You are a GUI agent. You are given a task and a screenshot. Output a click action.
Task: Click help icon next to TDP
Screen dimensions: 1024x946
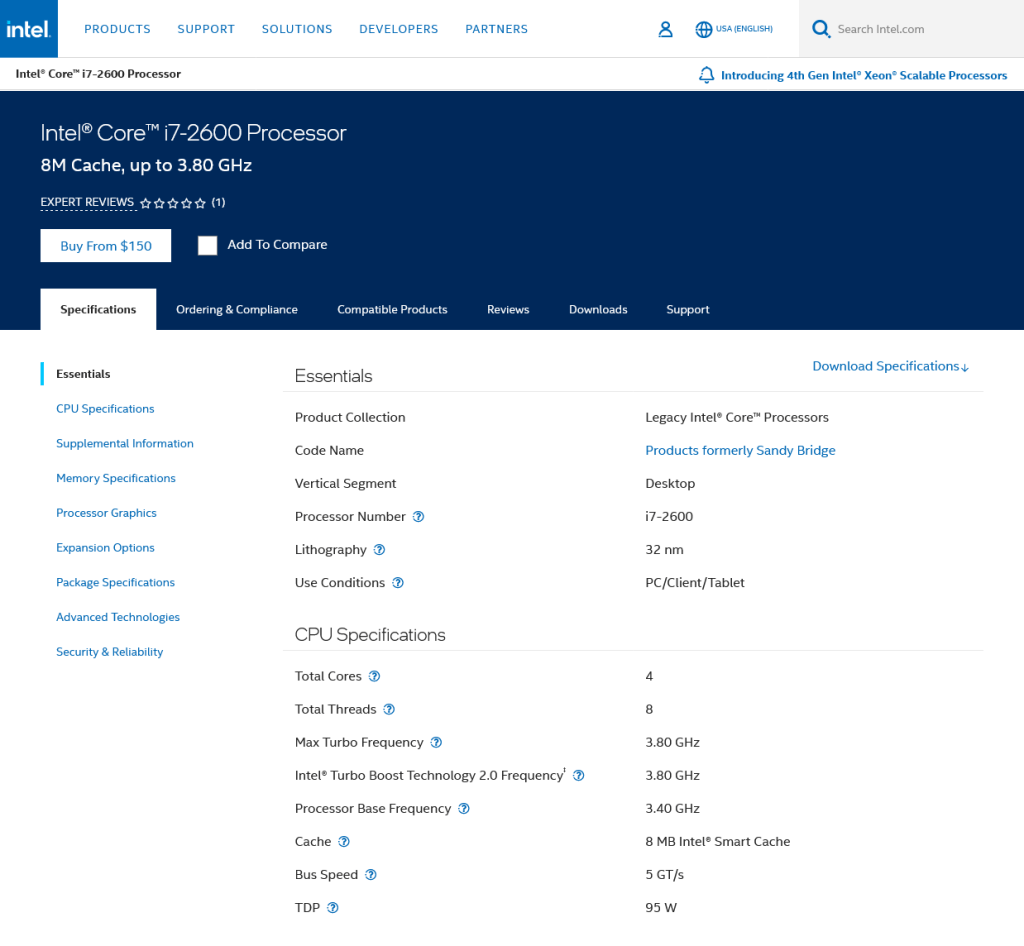(333, 908)
